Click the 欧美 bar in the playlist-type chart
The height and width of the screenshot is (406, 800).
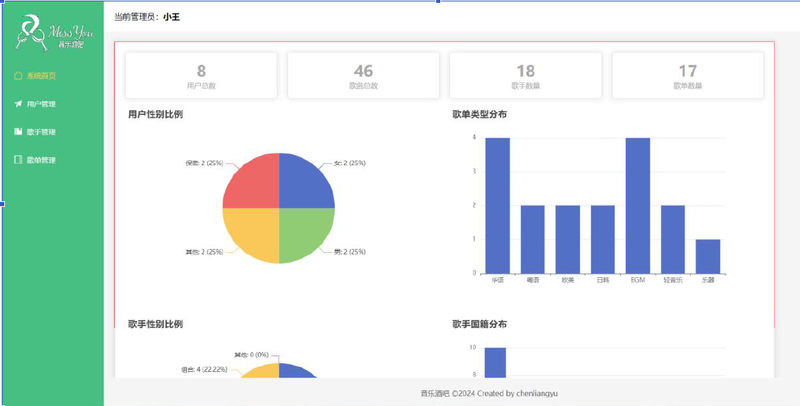pyautogui.click(x=567, y=239)
